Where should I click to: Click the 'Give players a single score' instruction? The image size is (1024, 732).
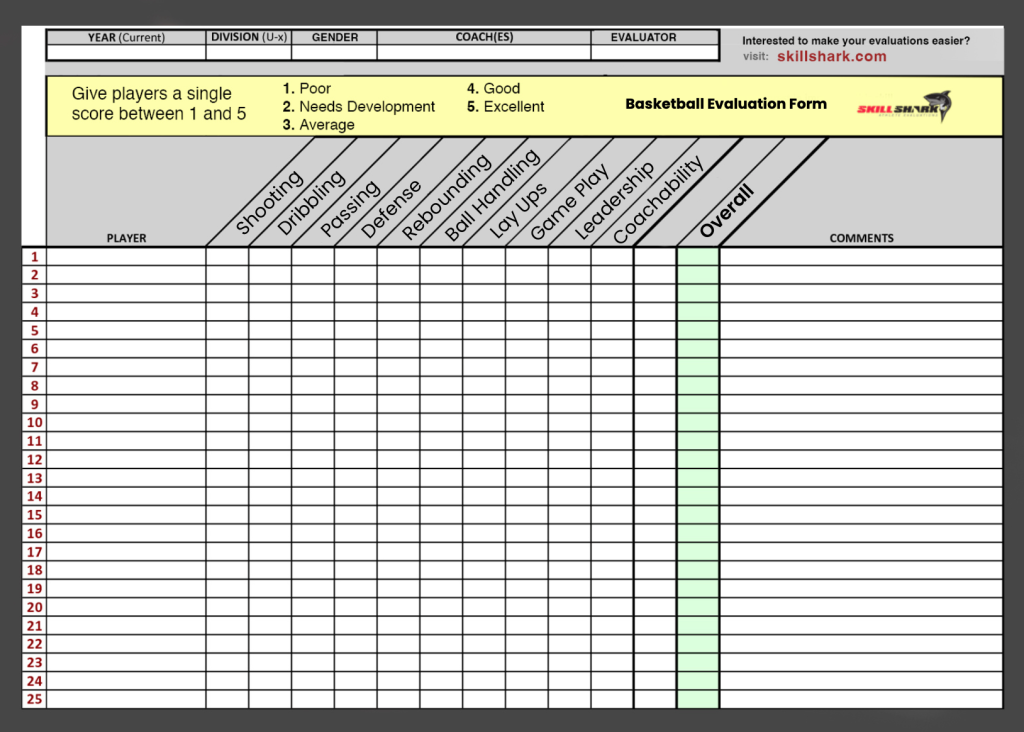tap(159, 103)
